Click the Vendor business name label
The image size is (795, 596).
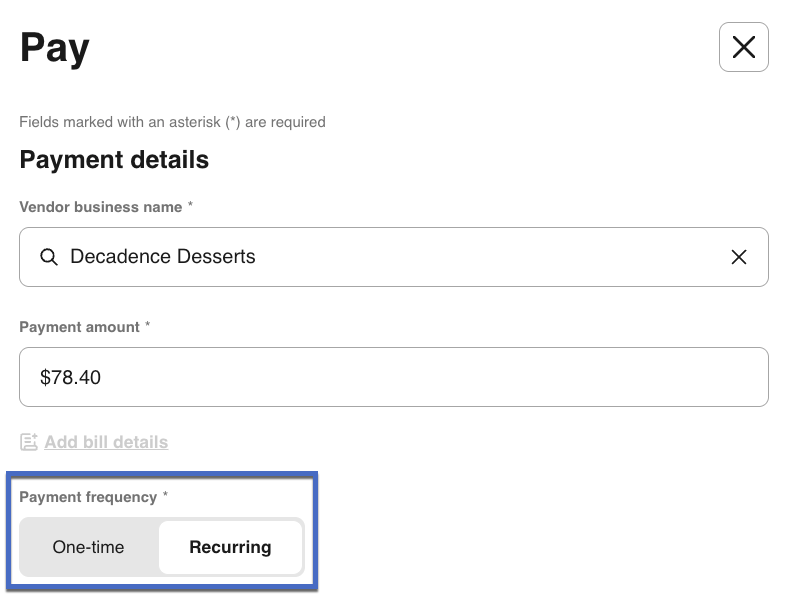100,207
